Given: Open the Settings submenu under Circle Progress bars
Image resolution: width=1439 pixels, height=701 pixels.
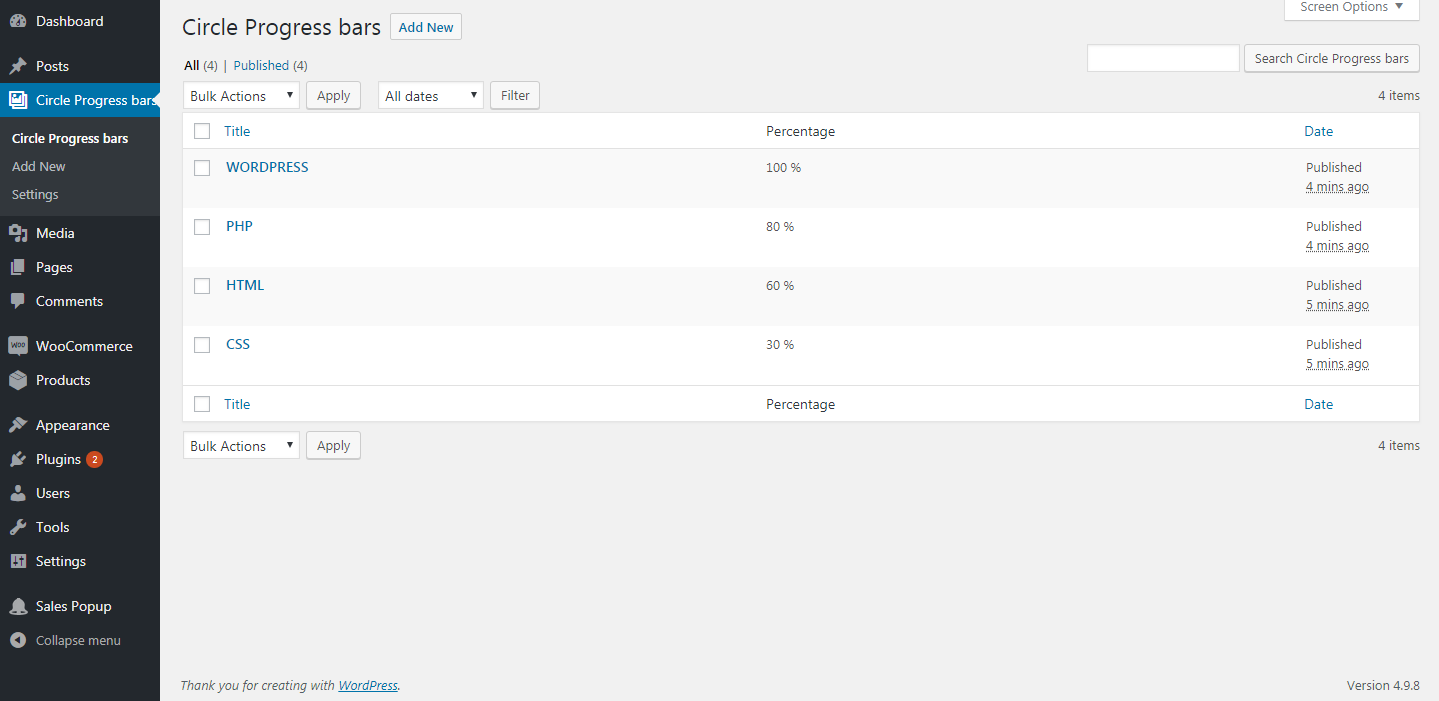Looking at the screenshot, I should [x=35, y=194].
